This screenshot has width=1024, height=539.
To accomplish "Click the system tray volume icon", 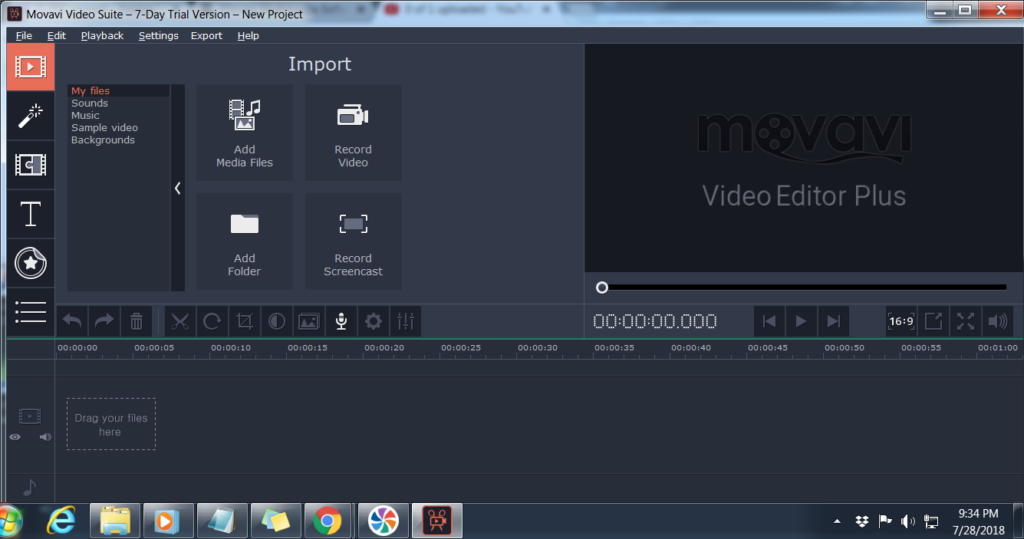I will pos(908,521).
